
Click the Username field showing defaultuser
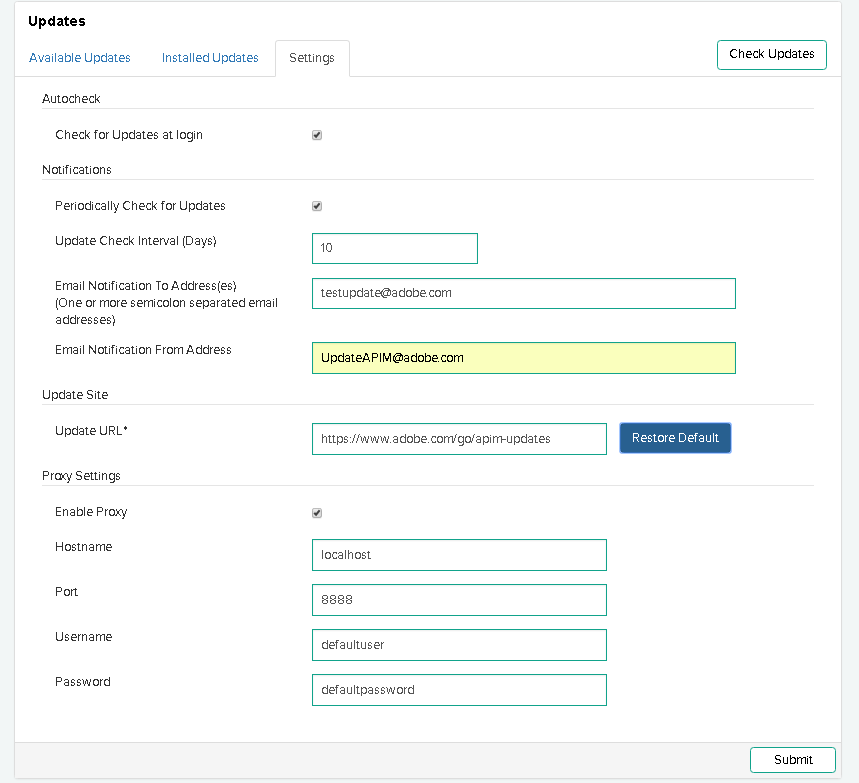click(x=459, y=644)
